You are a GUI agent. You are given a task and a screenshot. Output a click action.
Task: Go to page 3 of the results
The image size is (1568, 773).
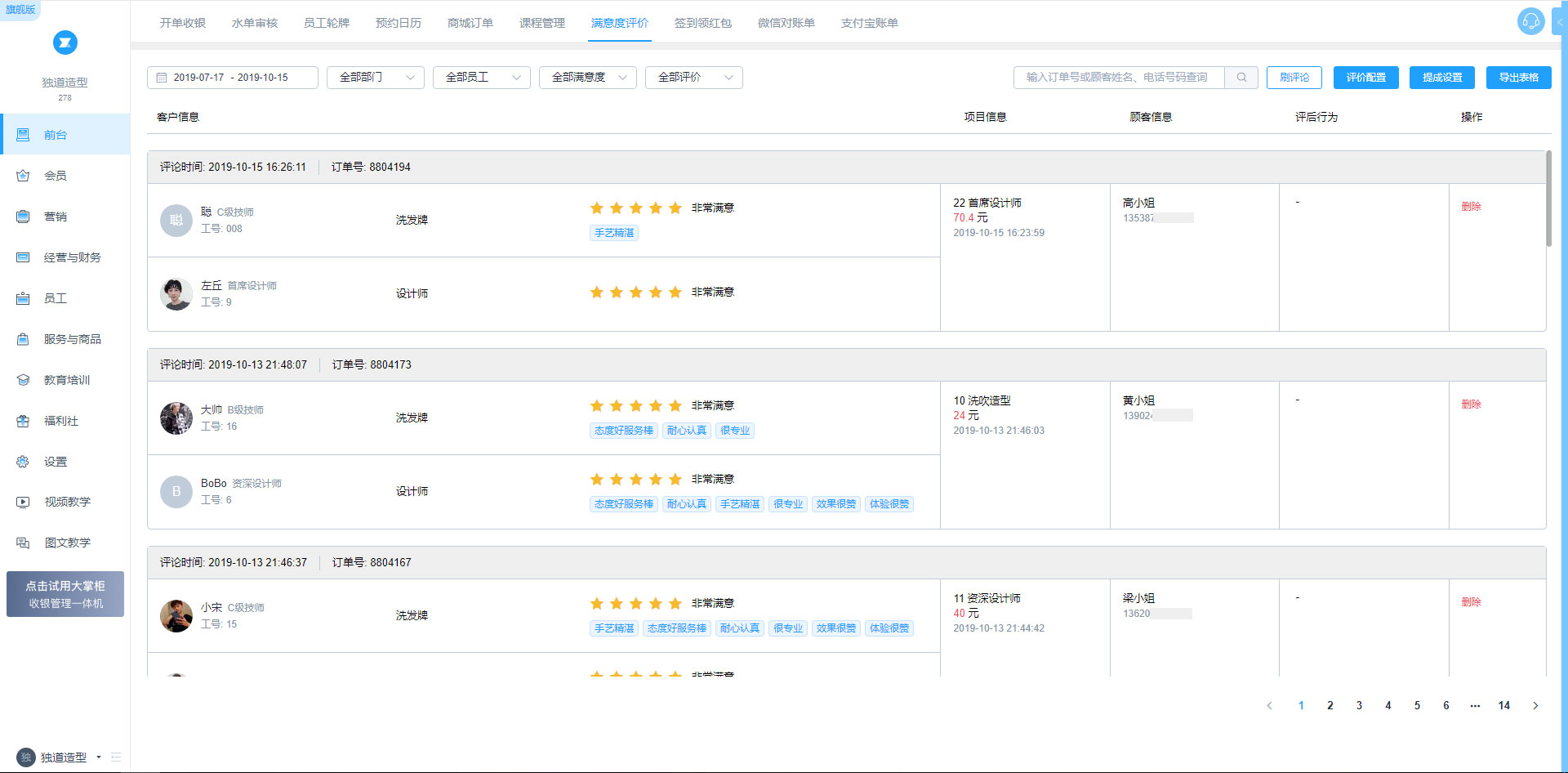pyautogui.click(x=1359, y=705)
